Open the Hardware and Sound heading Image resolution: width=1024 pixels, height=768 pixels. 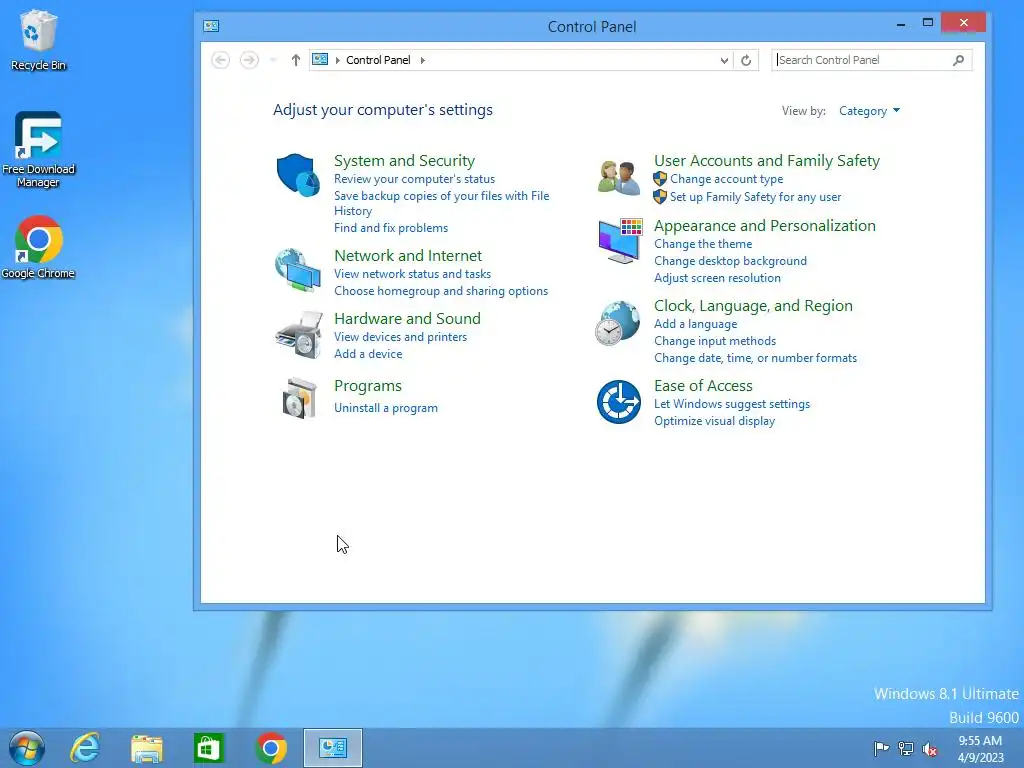click(x=407, y=319)
